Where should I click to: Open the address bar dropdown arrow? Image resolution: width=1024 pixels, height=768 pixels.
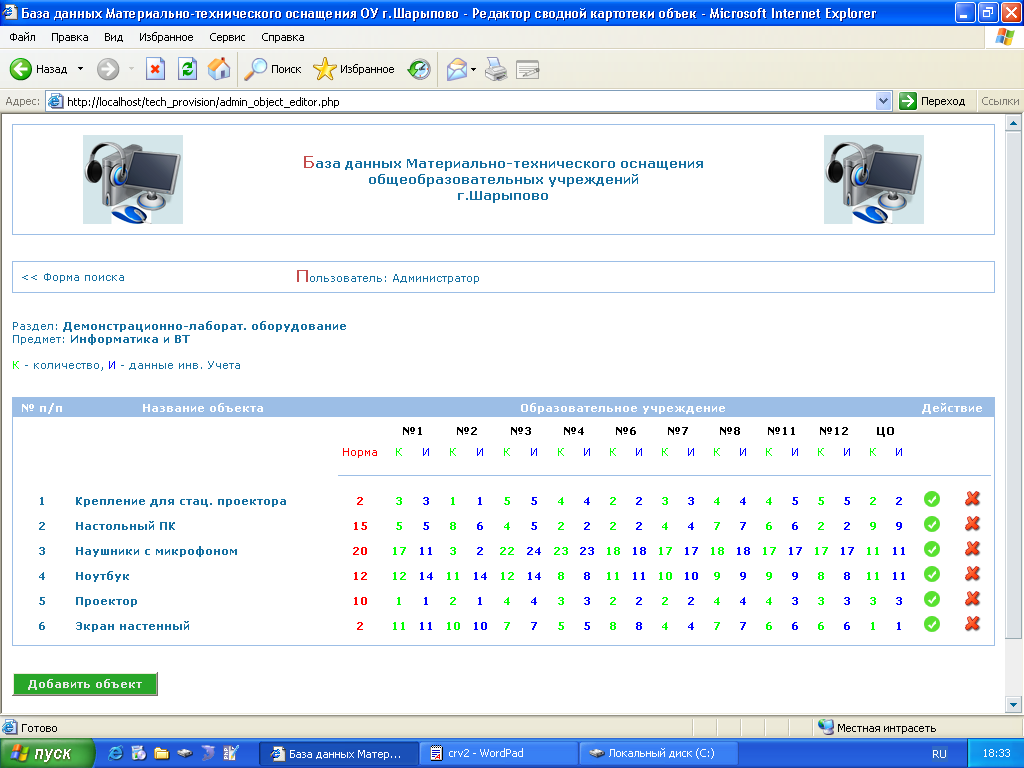pos(883,101)
